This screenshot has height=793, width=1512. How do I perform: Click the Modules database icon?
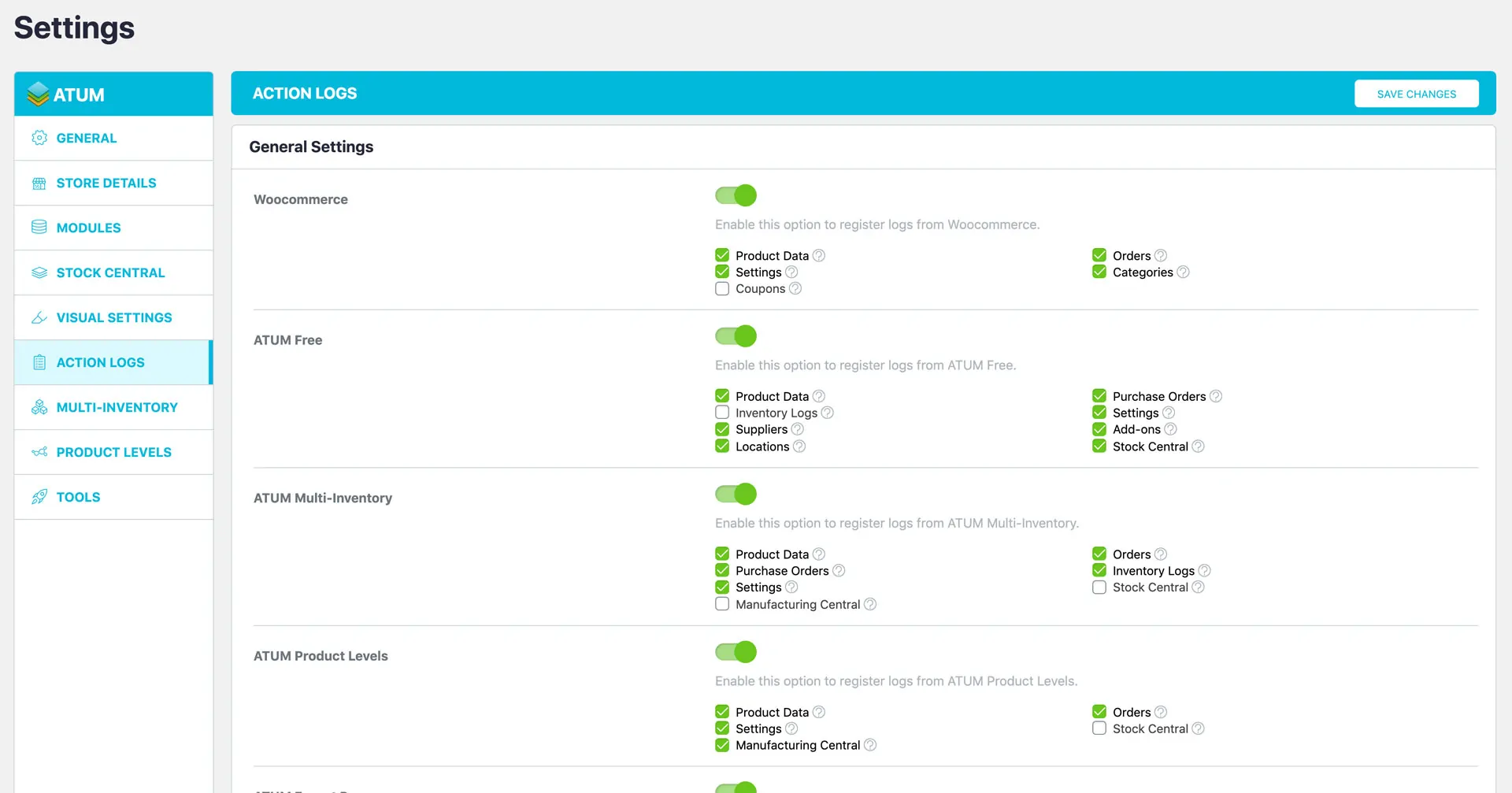coord(39,228)
